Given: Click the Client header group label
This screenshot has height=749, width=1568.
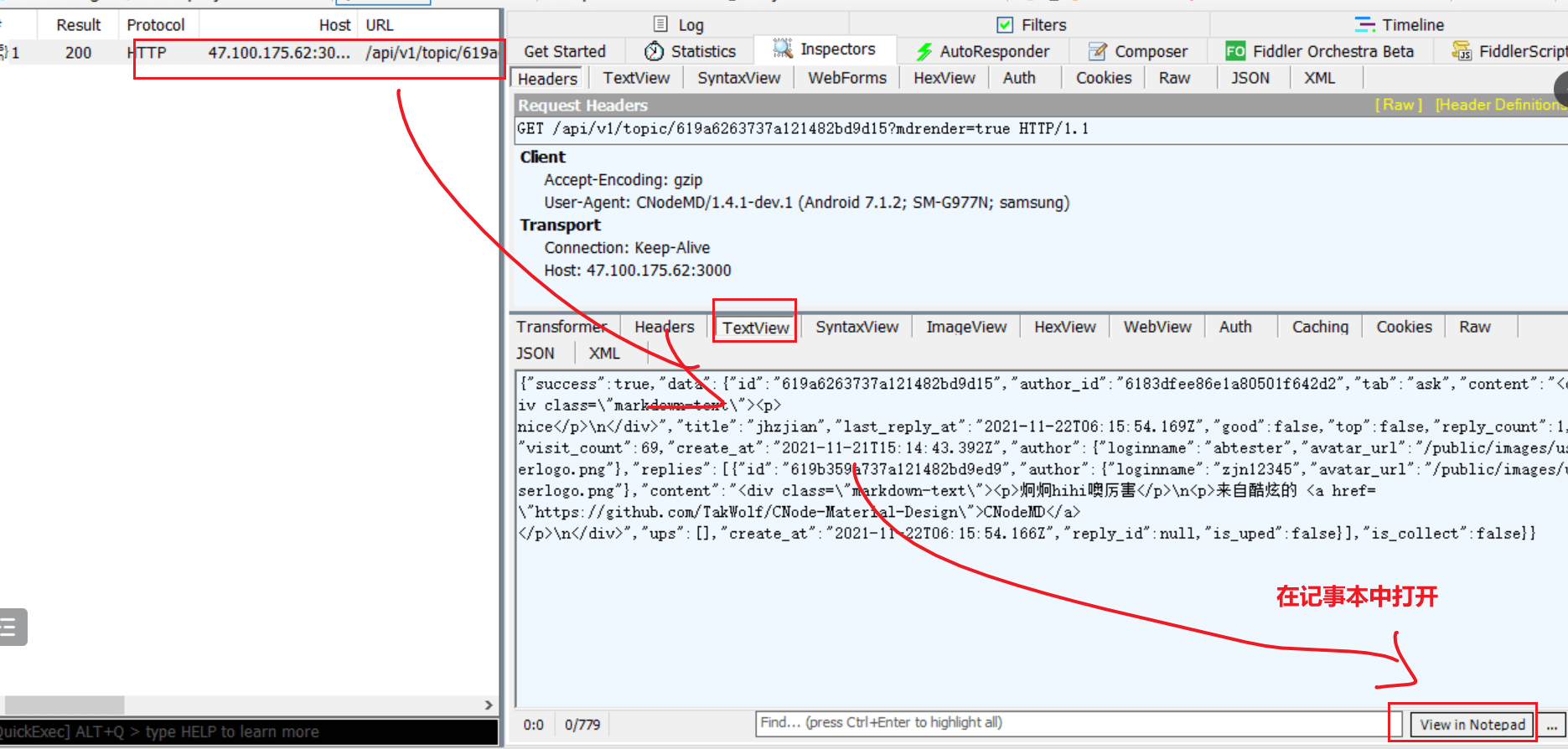Looking at the screenshot, I should coord(542,158).
